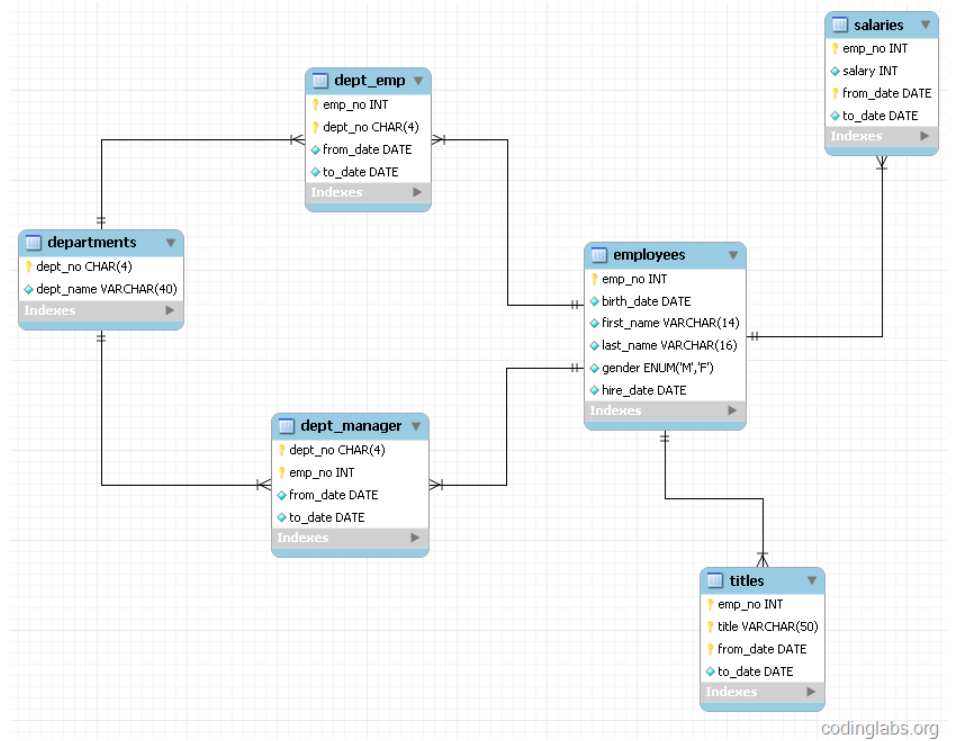Collapse the dept_manager table with header arrow
Screen dimensions: 954x741
pos(416,426)
